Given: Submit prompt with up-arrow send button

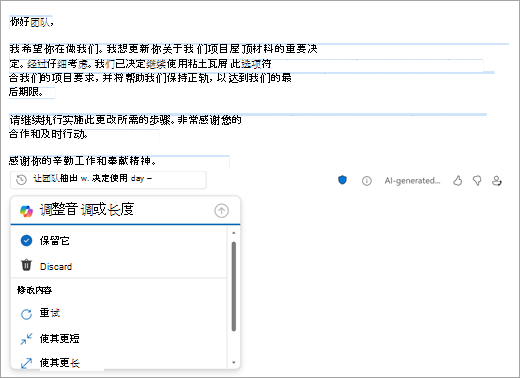Looking at the screenshot, I should click(221, 211).
